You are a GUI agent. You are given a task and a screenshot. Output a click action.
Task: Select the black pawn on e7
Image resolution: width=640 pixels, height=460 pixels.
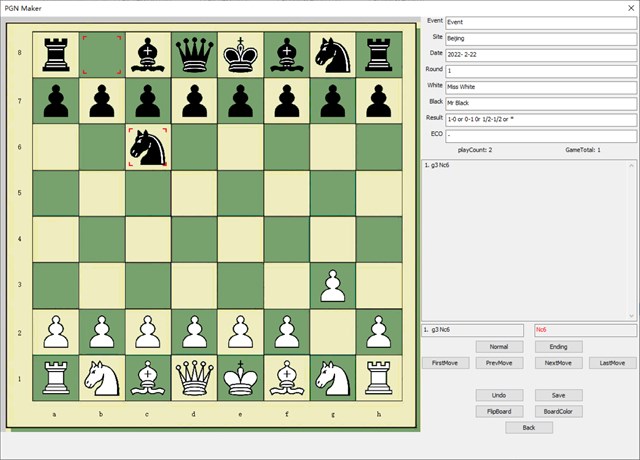click(x=240, y=101)
